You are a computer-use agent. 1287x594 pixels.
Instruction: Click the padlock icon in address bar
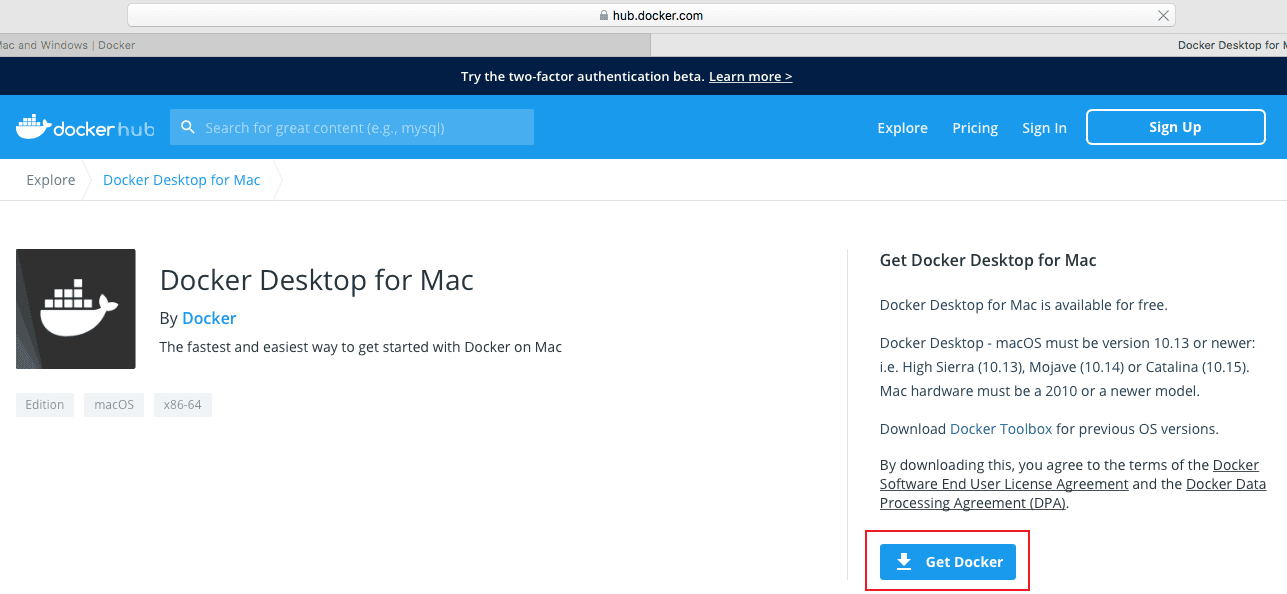tap(603, 16)
